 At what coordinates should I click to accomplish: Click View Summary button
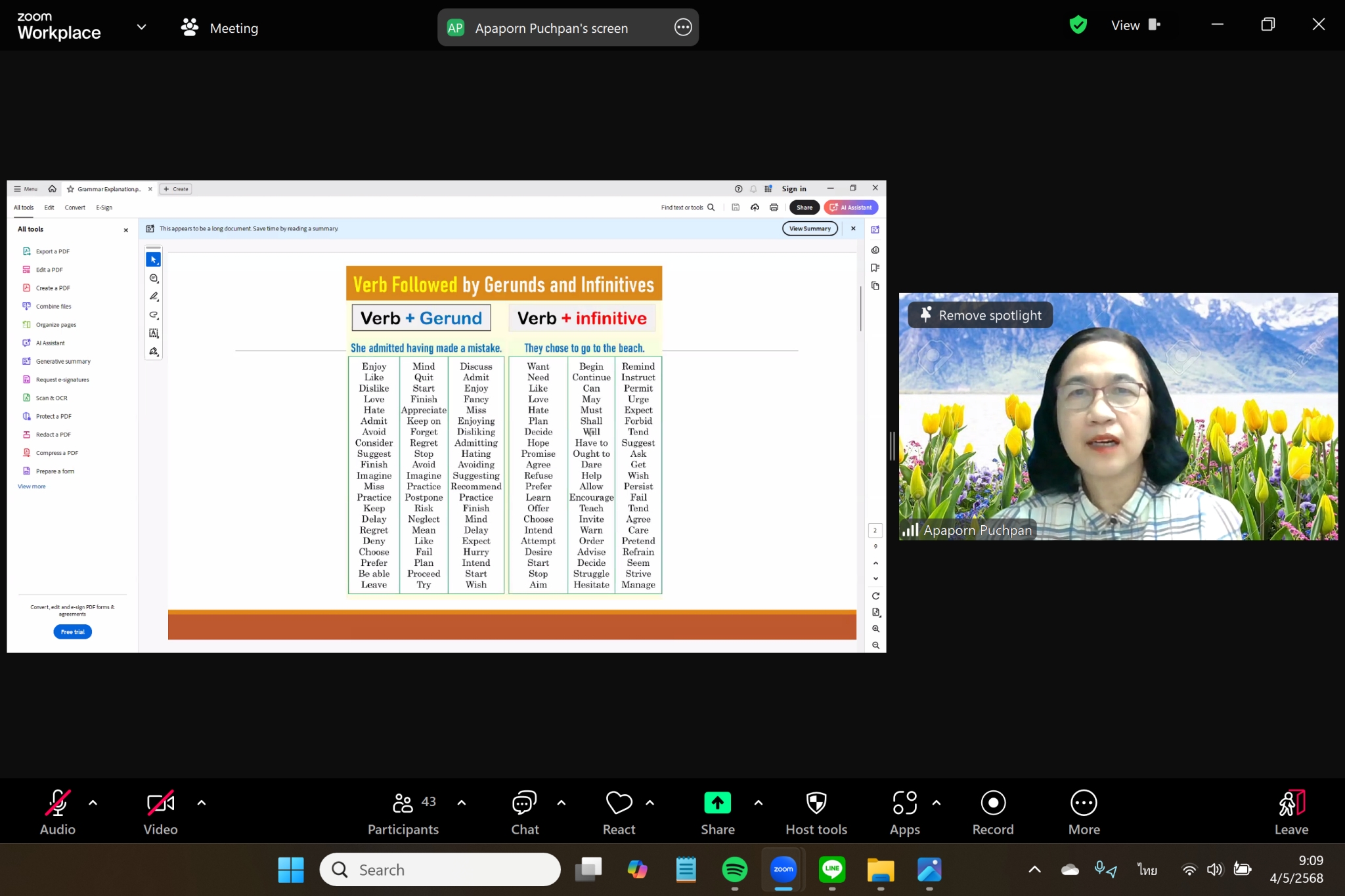810,228
